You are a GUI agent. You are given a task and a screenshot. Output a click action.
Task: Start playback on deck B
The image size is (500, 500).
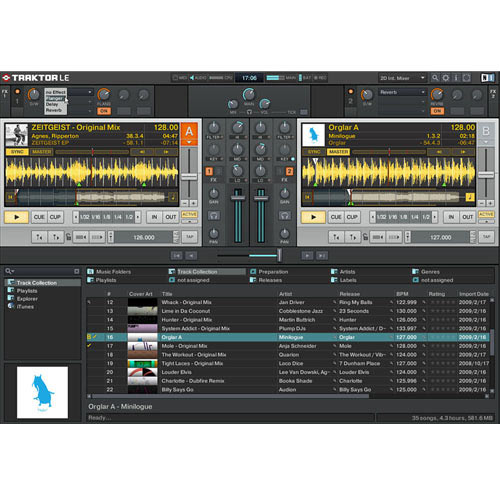[x=313, y=217]
